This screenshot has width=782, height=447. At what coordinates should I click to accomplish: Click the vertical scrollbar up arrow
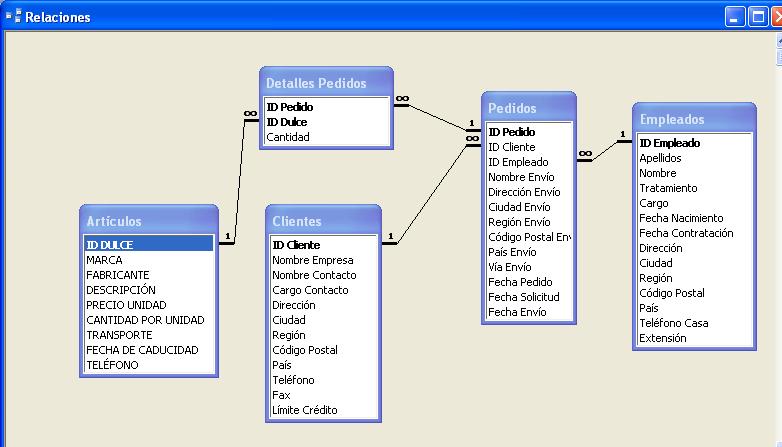click(x=778, y=43)
